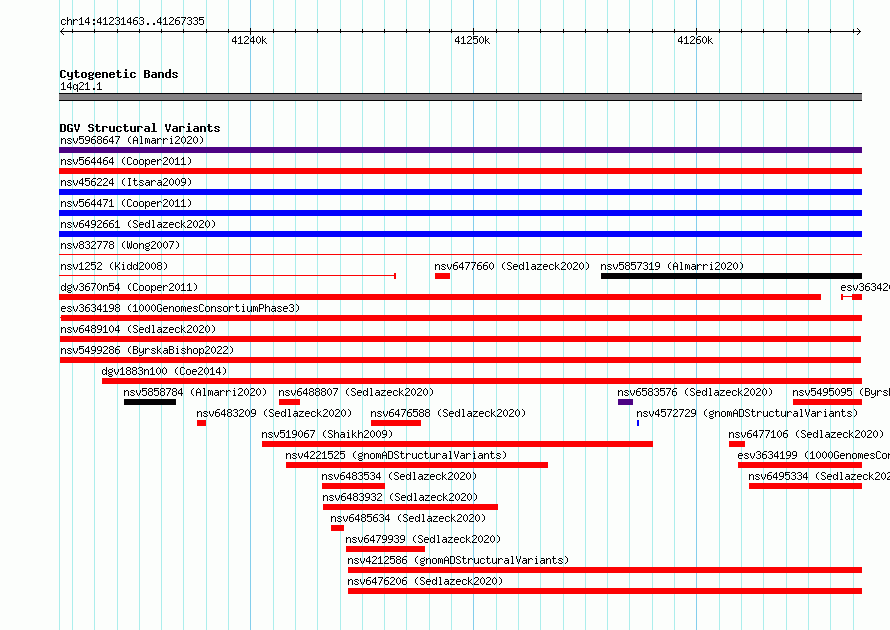The height and width of the screenshot is (630, 890).
Task: Click the dgv1883n100 (Coe2014) label
Action: coord(164,371)
